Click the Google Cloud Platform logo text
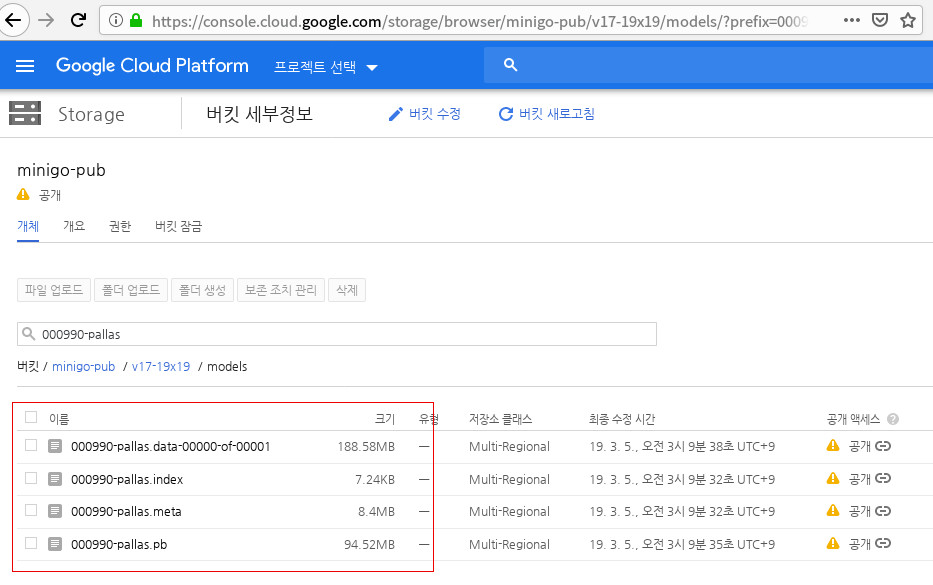 tap(152, 65)
